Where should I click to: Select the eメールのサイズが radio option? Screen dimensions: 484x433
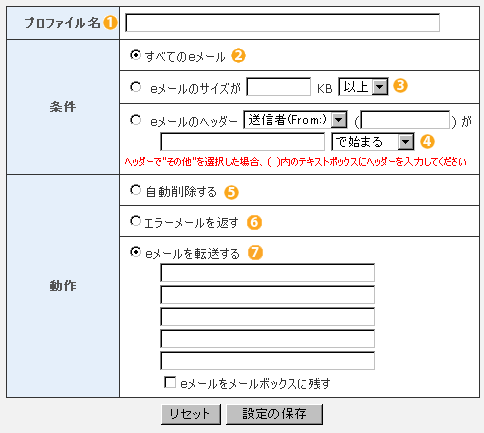coord(135,87)
